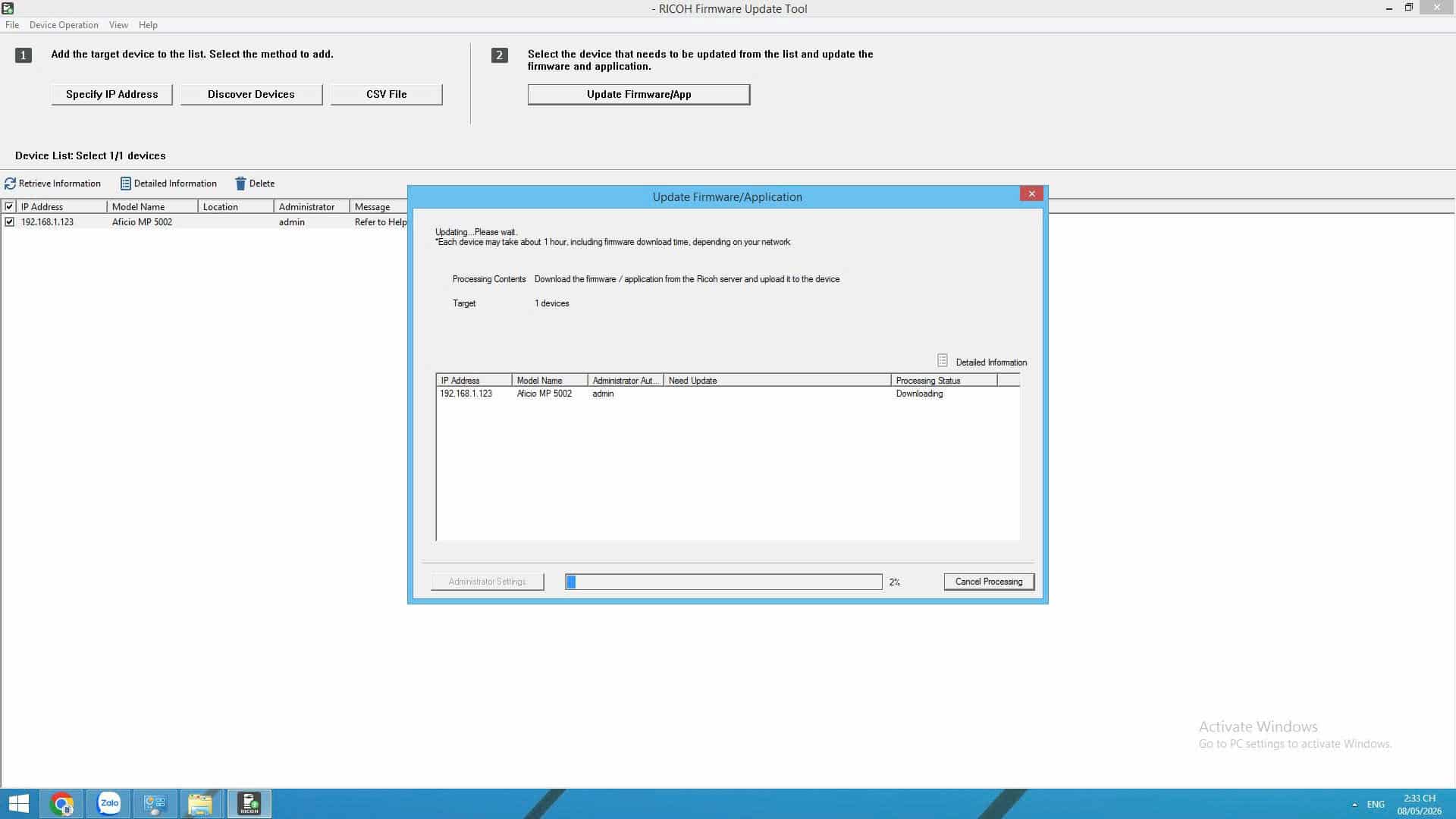Screen dimensions: 1456x819
Task: Select Aficio MP 5002 in the main device list
Action: coord(142,222)
